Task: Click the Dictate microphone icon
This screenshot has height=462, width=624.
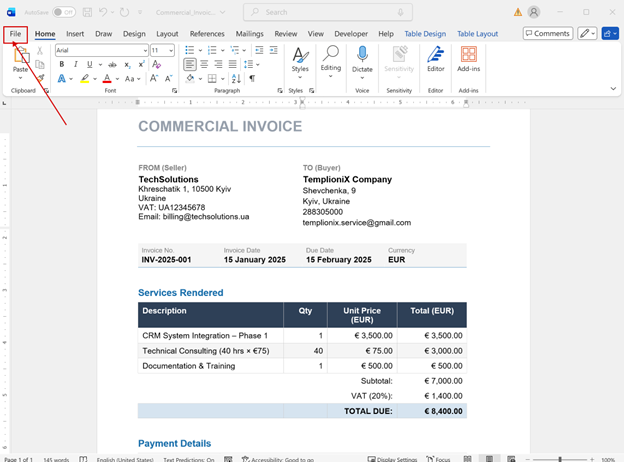Action: 362,55
